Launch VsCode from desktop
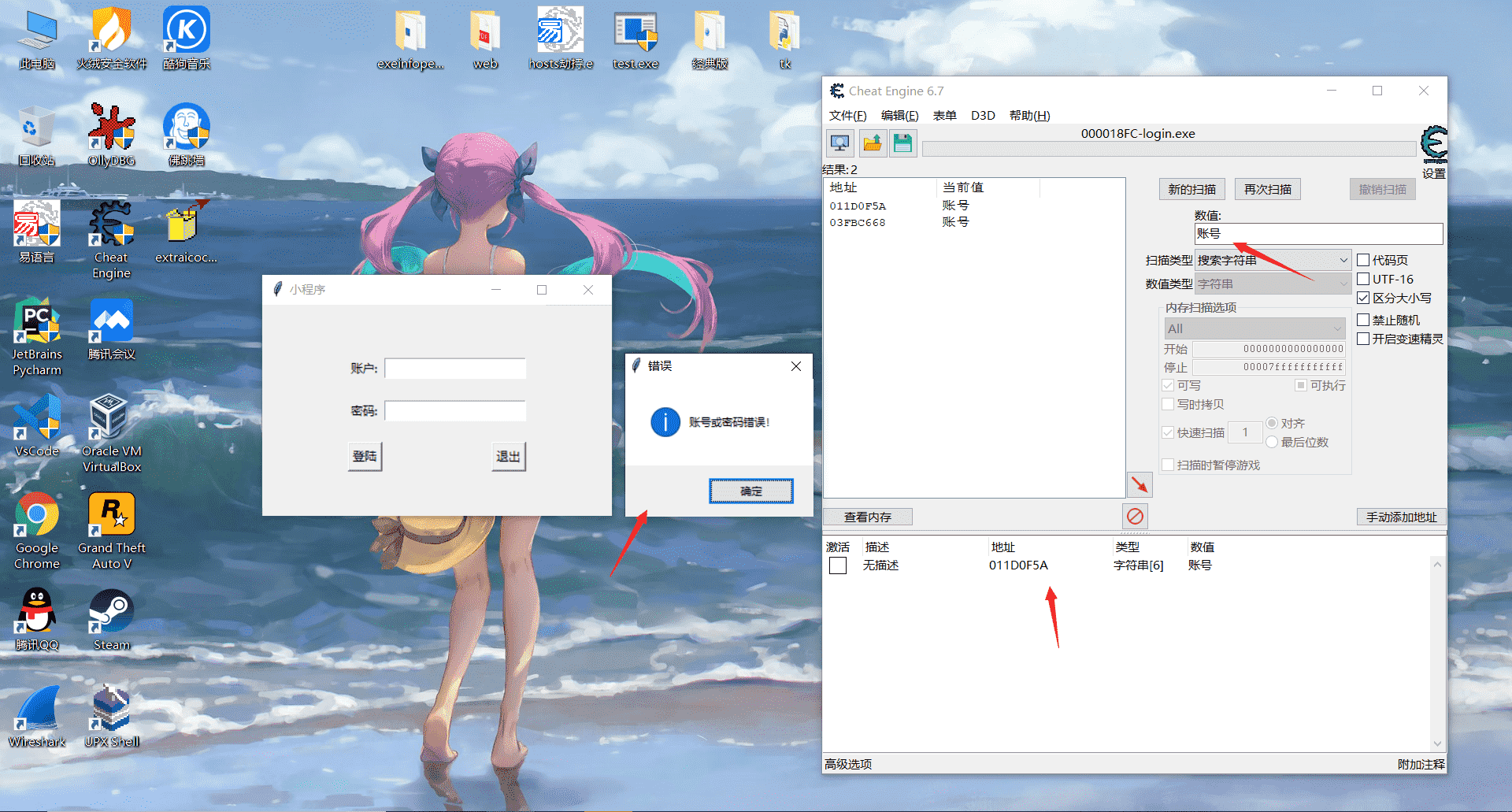1512x812 pixels. click(x=37, y=427)
